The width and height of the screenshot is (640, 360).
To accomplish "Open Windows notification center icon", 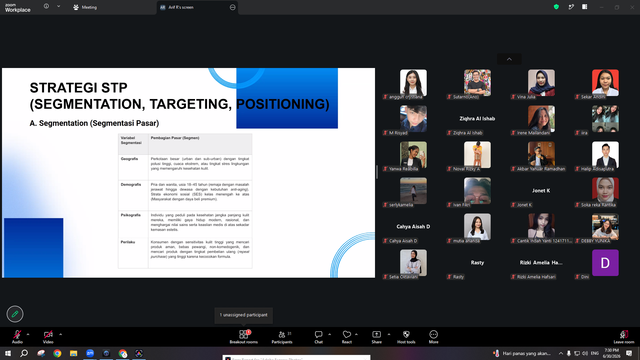I will coord(629,353).
